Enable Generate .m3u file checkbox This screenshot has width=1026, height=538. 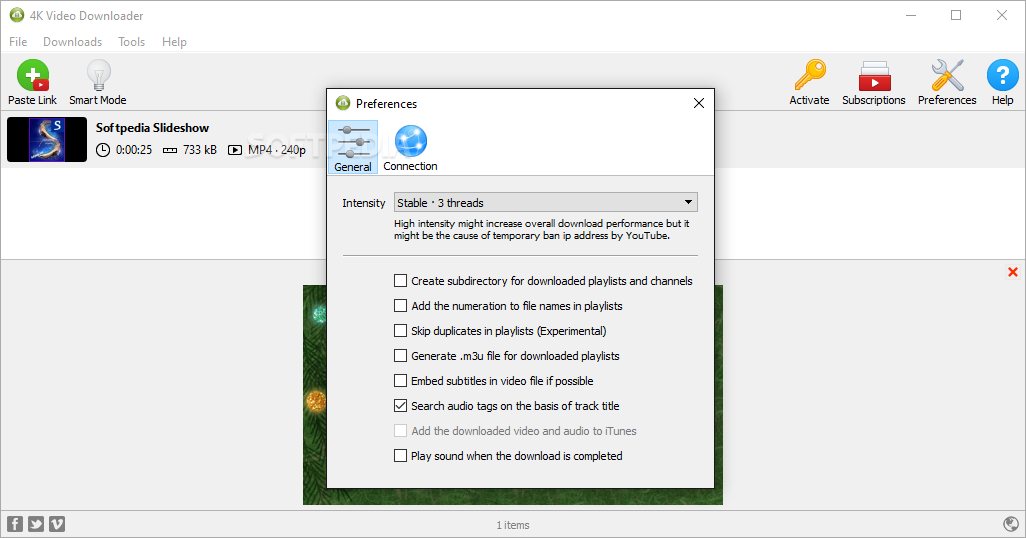[400, 355]
